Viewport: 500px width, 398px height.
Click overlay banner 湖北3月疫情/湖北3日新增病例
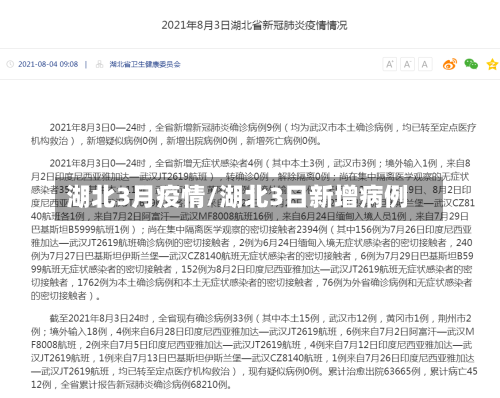pos(248,198)
